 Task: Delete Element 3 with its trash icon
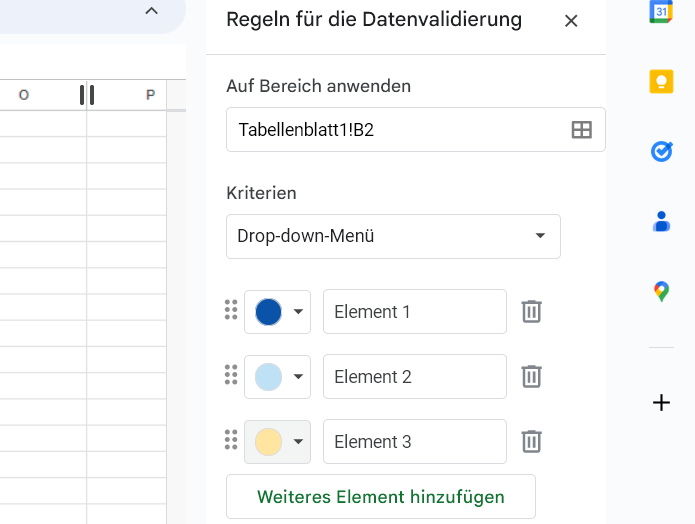click(x=531, y=441)
